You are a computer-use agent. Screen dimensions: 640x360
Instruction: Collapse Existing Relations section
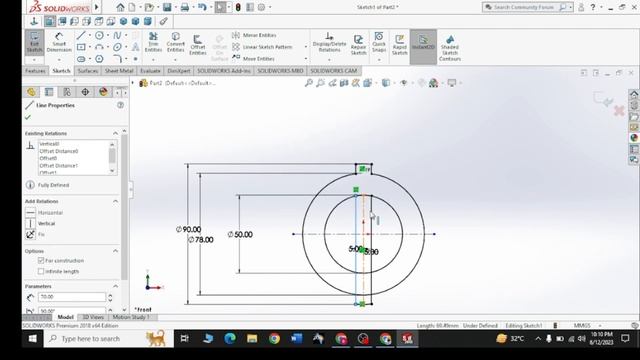115,133
